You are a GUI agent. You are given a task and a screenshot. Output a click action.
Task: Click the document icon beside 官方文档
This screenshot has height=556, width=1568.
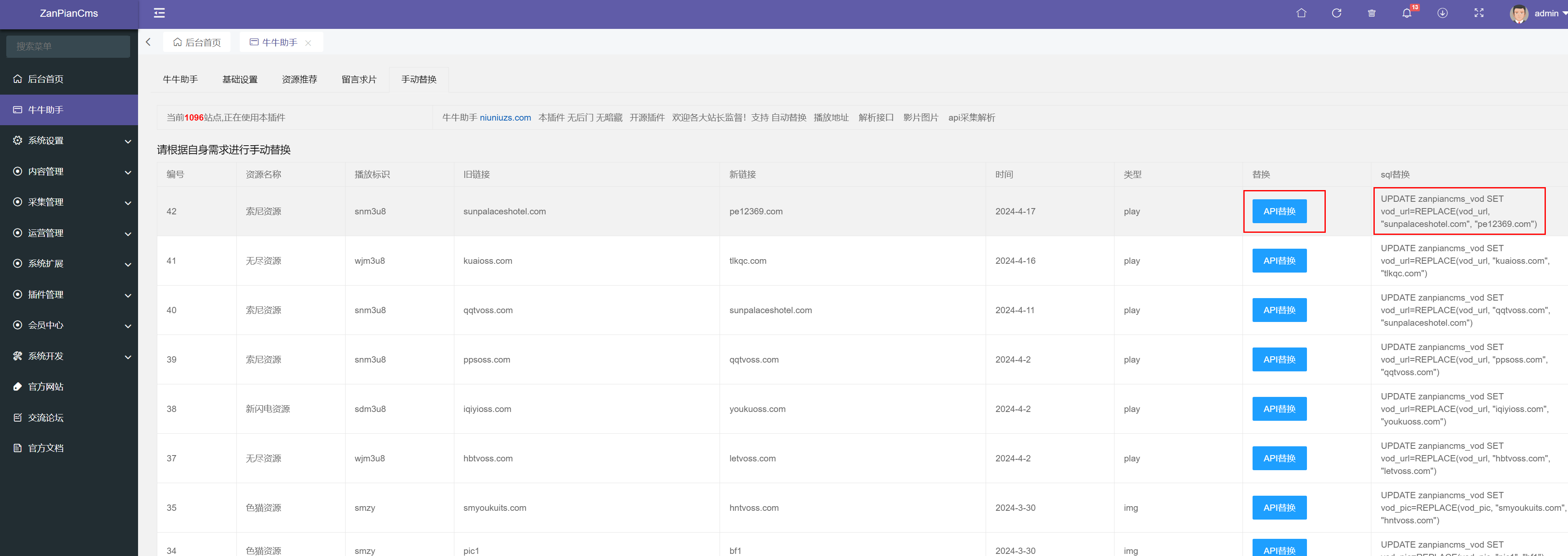coord(18,448)
